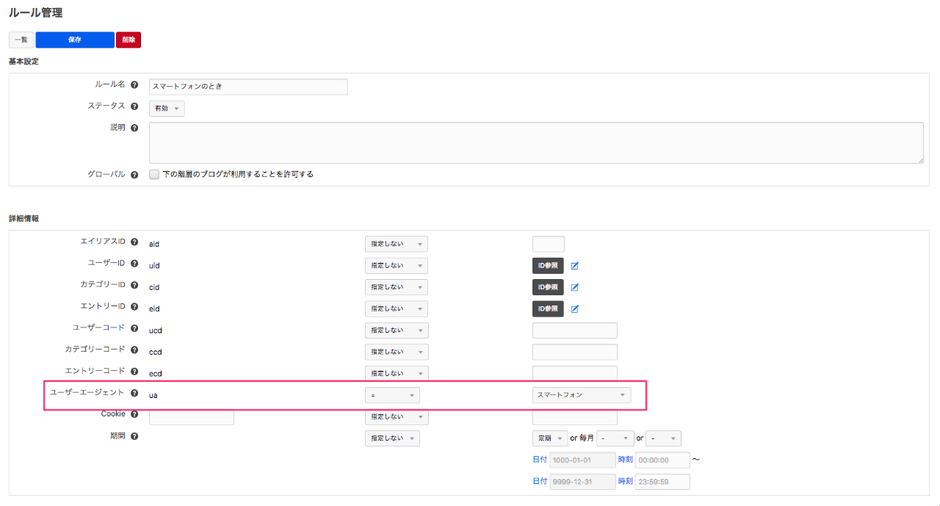
Task: Expand the ユーザーエージェント operator dropdown showing =
Action: click(392, 395)
